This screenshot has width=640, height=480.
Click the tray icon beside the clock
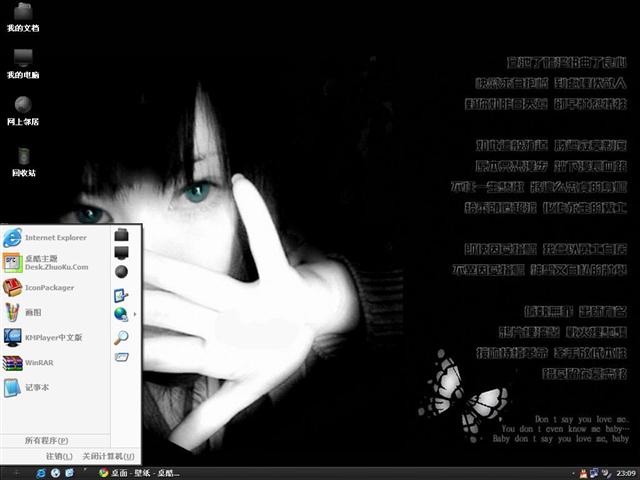click(x=607, y=473)
